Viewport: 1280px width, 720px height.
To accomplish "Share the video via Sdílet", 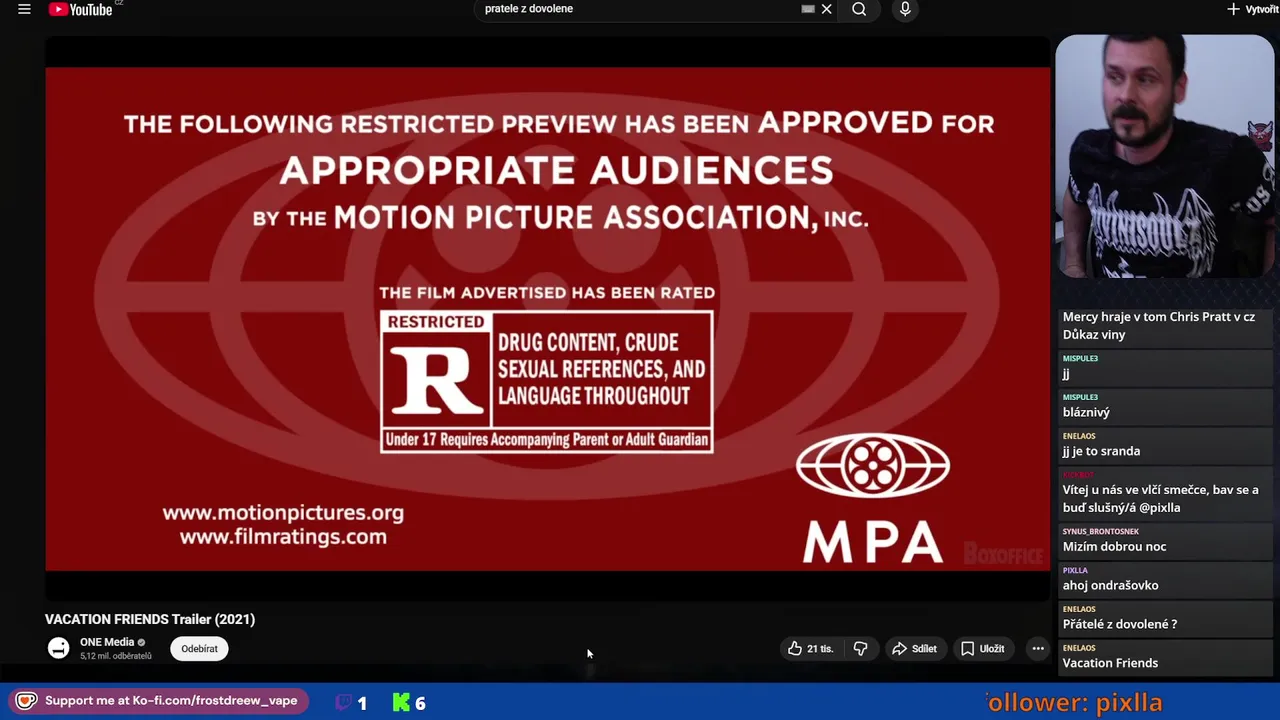I will pos(914,649).
